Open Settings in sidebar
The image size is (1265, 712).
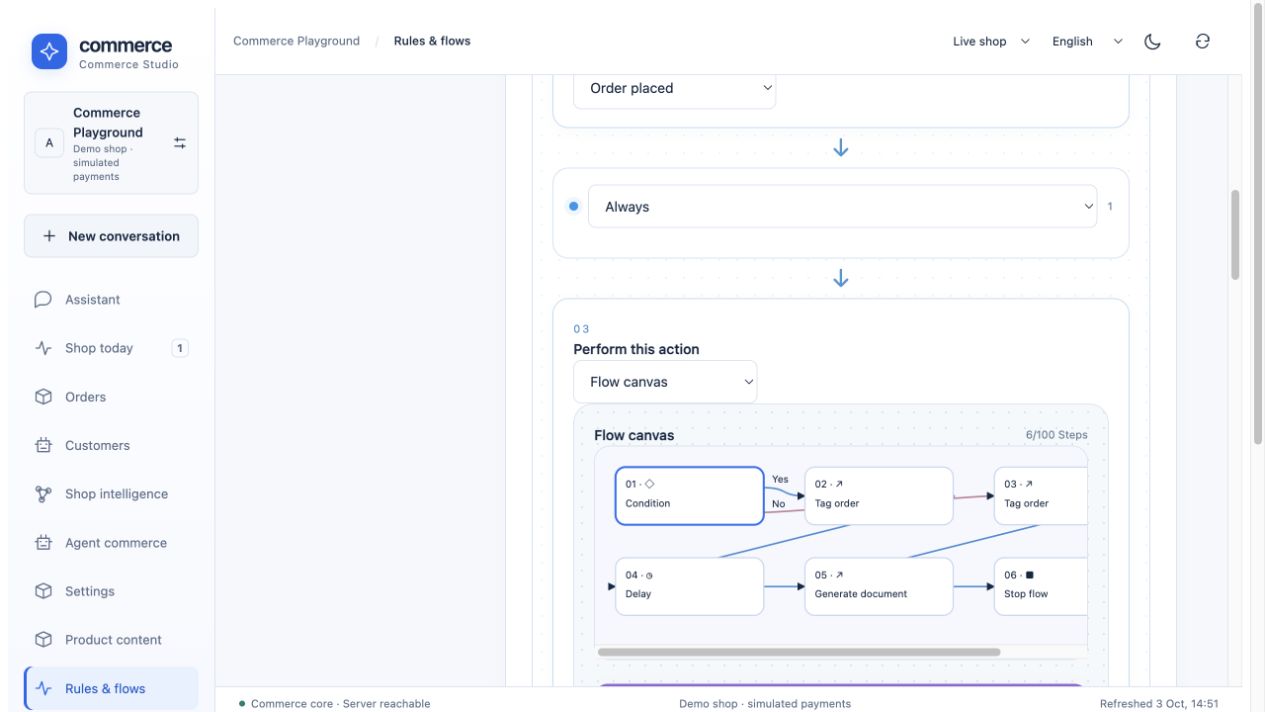(x=111, y=591)
